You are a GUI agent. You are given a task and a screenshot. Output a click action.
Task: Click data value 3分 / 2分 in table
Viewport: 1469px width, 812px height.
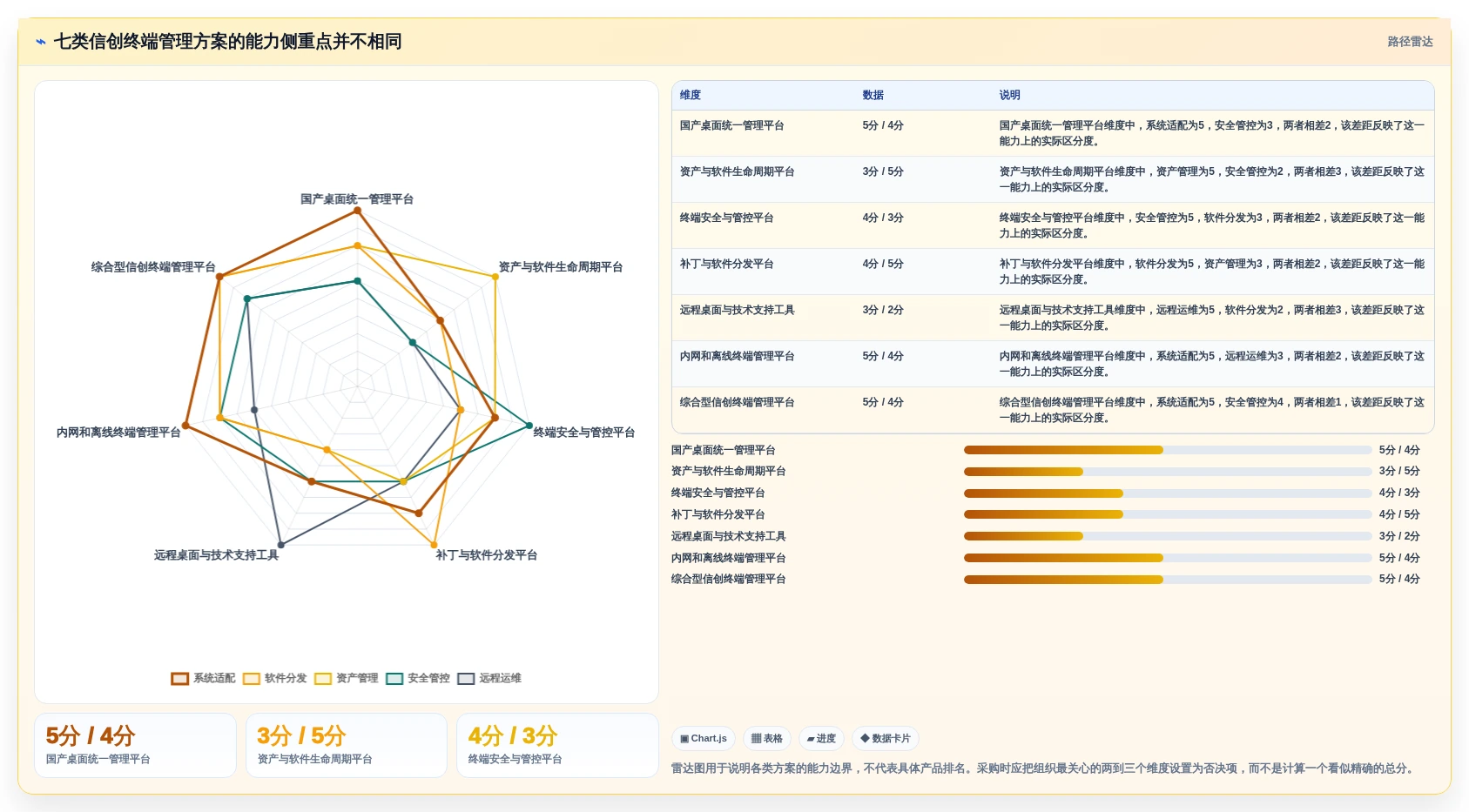[x=883, y=310]
